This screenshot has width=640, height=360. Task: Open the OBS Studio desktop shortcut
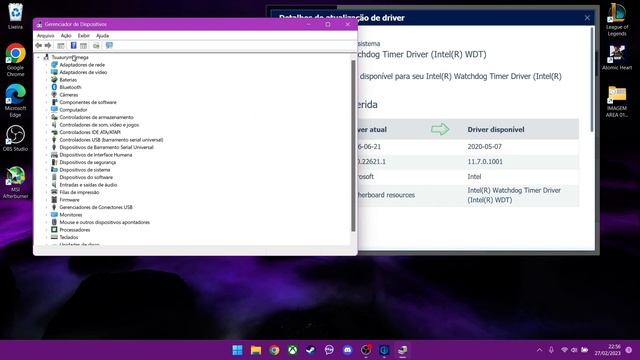(16, 138)
